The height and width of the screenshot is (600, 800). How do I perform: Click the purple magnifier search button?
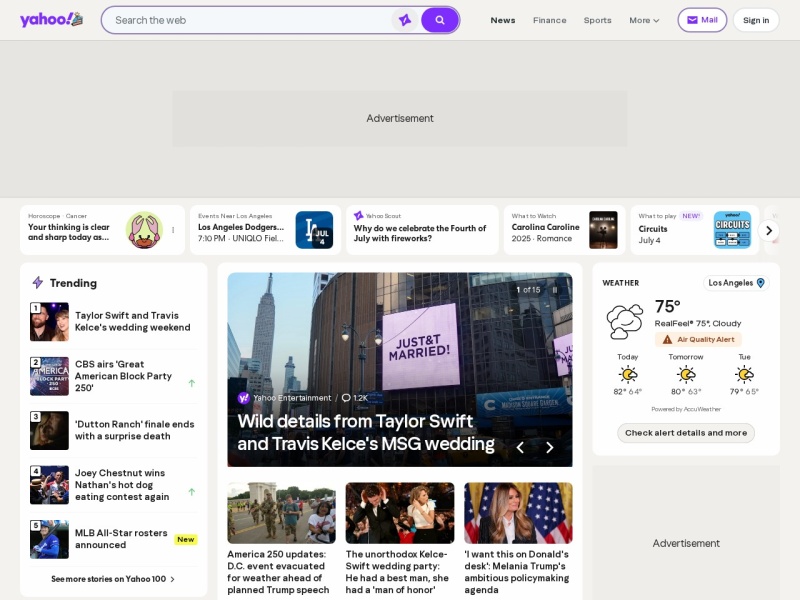click(439, 20)
